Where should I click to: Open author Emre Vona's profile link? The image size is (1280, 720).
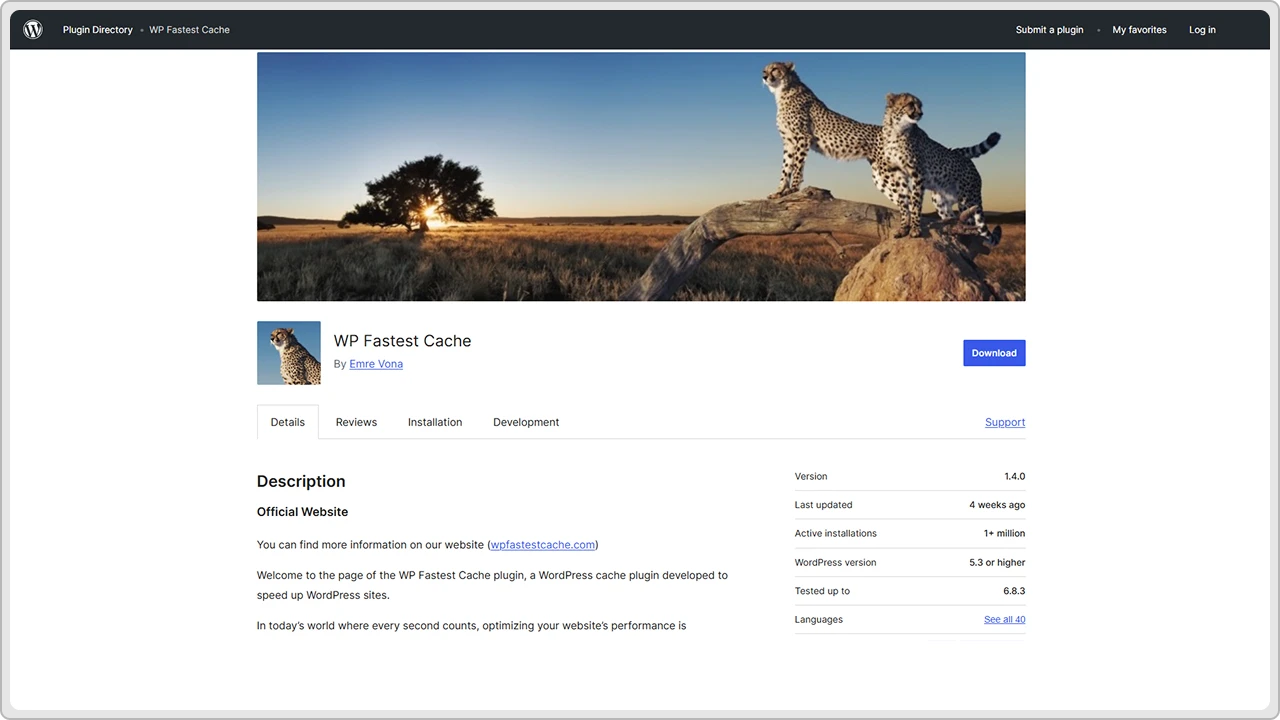coord(376,364)
